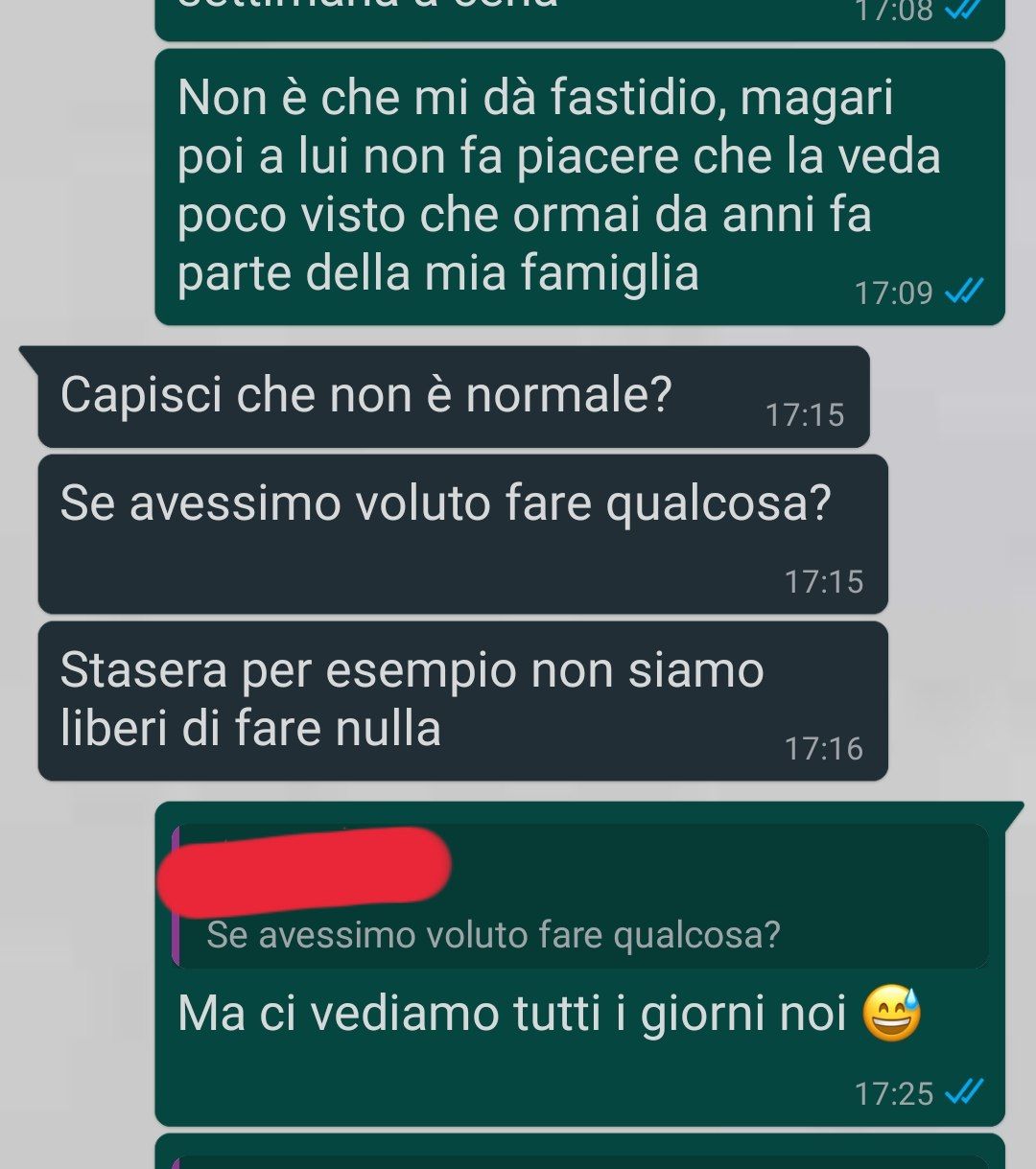
Task: Tap the 'Capisci che non è normale?' message
Action: [453, 396]
